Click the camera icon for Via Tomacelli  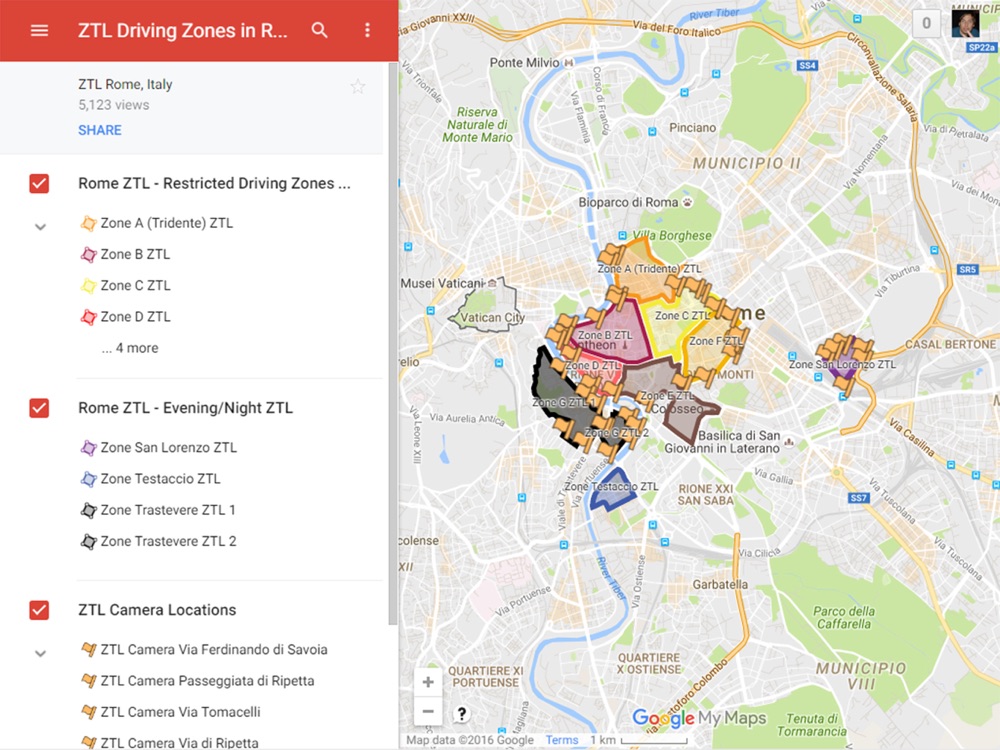pyautogui.click(x=89, y=712)
